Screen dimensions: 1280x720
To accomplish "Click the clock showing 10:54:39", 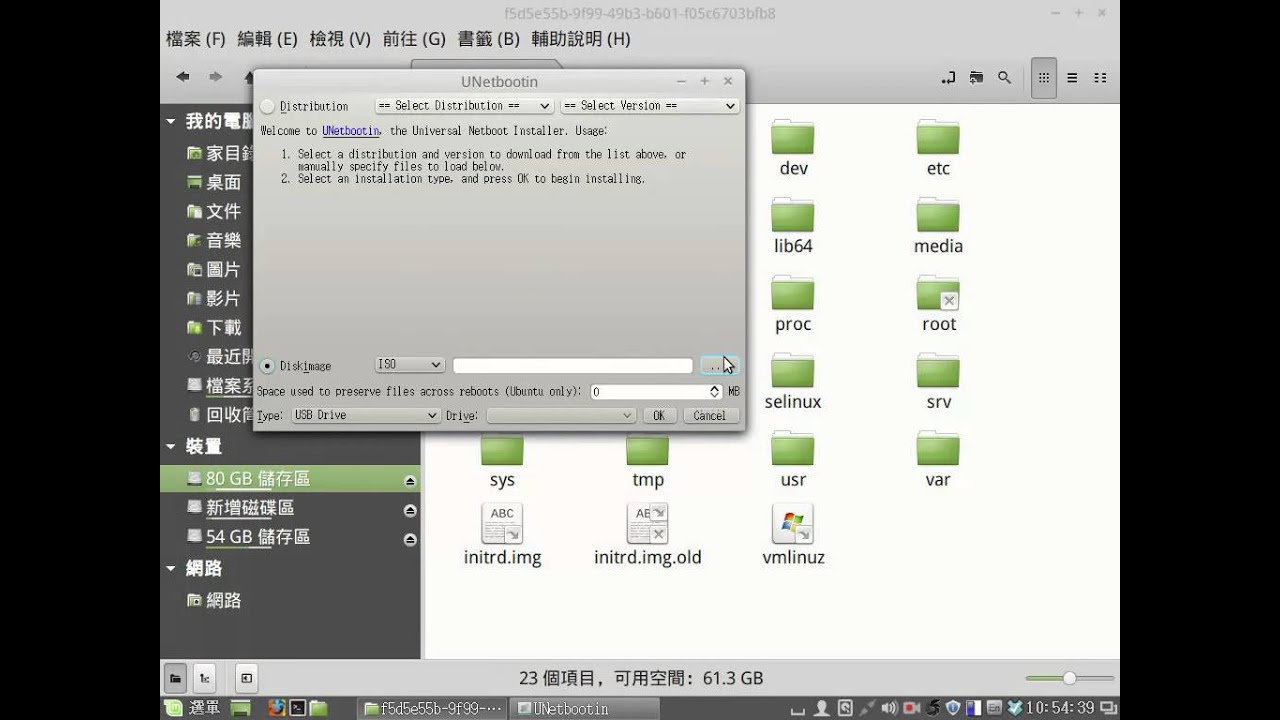I will (x=1060, y=708).
